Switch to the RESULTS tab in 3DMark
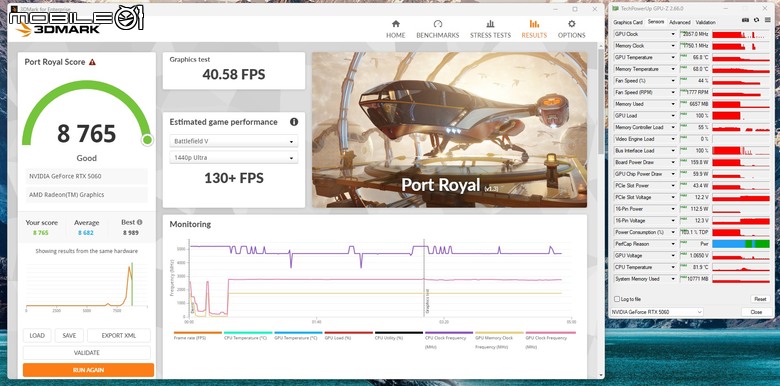 coord(534,29)
